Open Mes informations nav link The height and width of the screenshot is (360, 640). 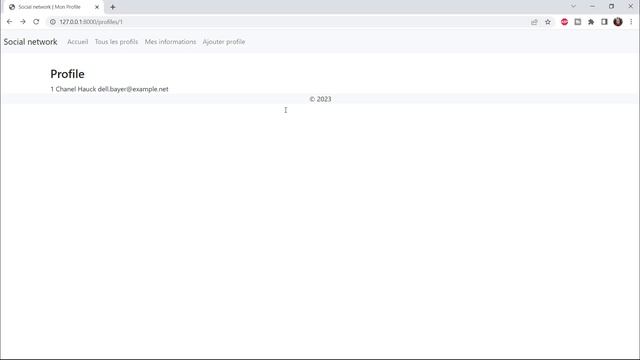170,42
